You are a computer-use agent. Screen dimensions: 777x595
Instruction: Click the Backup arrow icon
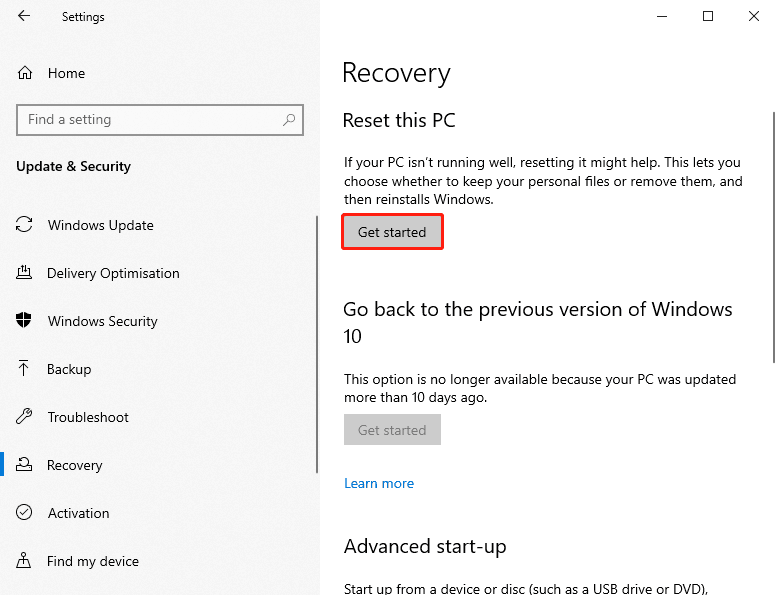click(24, 369)
